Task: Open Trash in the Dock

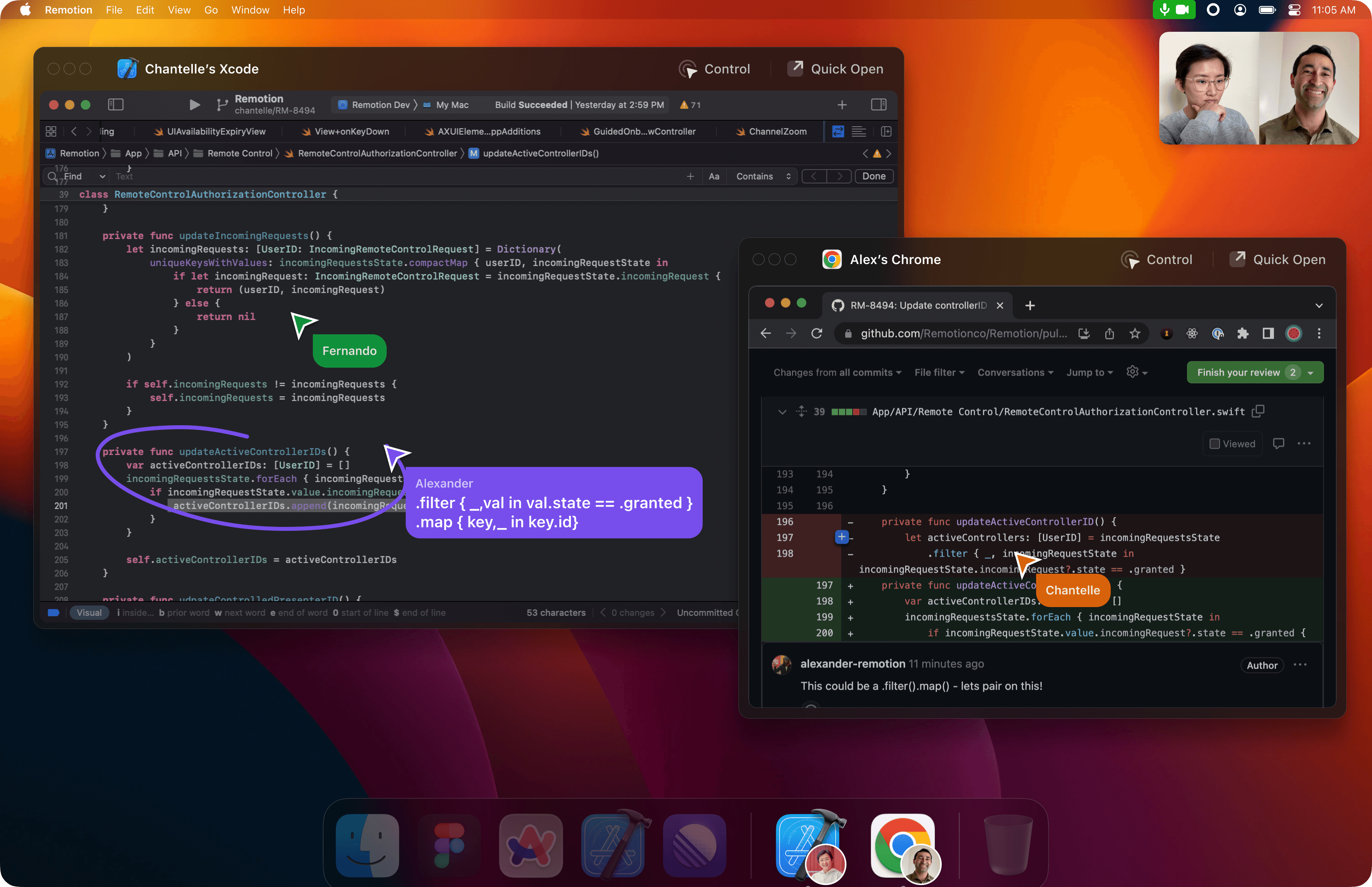Action: 1008,845
